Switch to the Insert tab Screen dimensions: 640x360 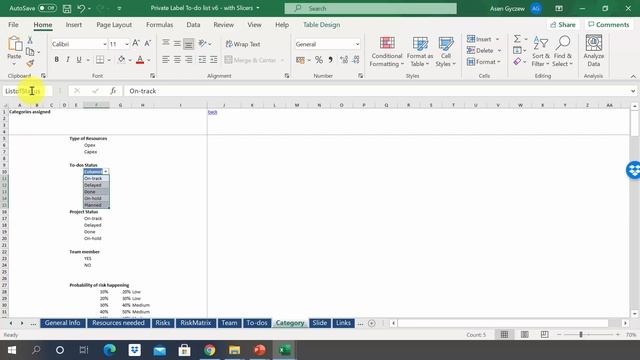pos(73,24)
